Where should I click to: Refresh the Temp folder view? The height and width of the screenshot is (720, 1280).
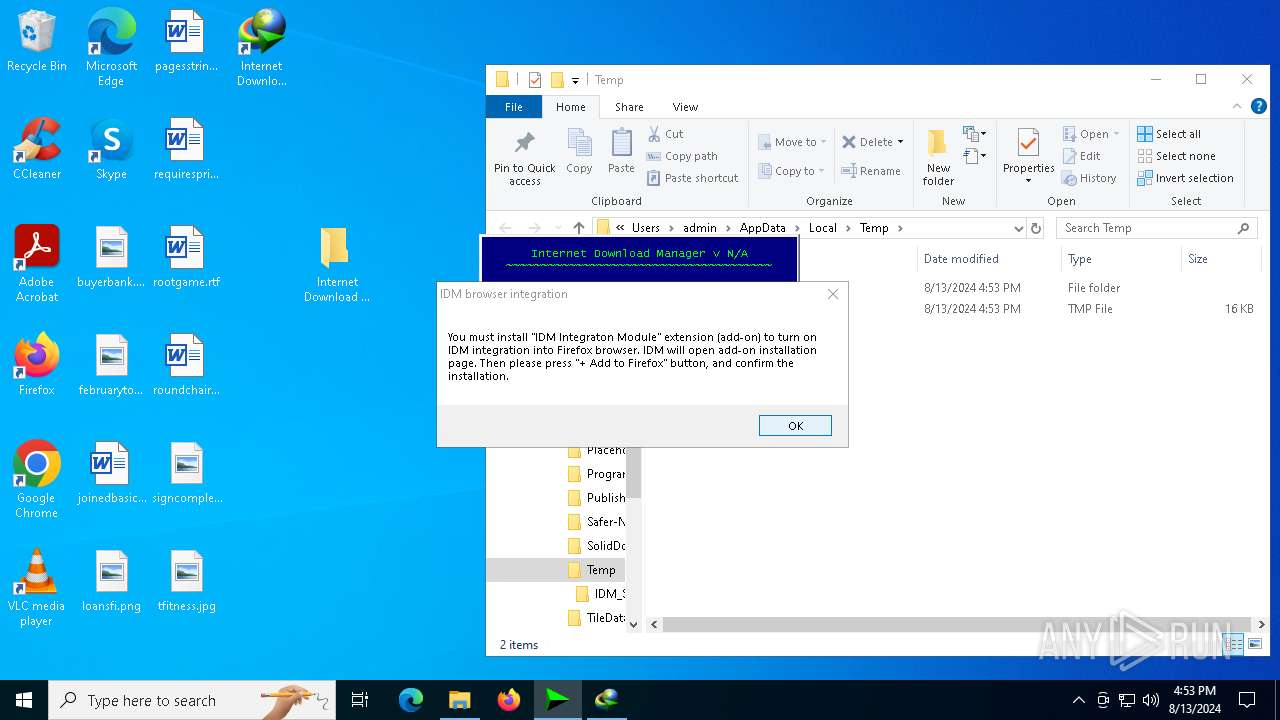tap(1036, 228)
